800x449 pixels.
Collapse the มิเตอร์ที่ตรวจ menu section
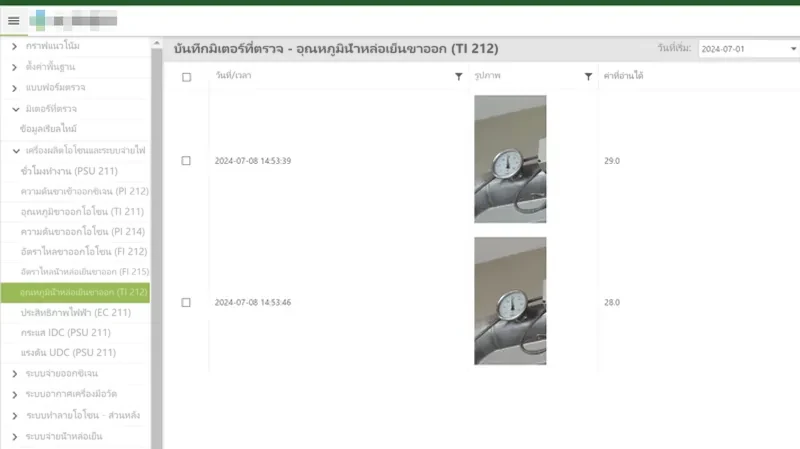click(x=16, y=109)
